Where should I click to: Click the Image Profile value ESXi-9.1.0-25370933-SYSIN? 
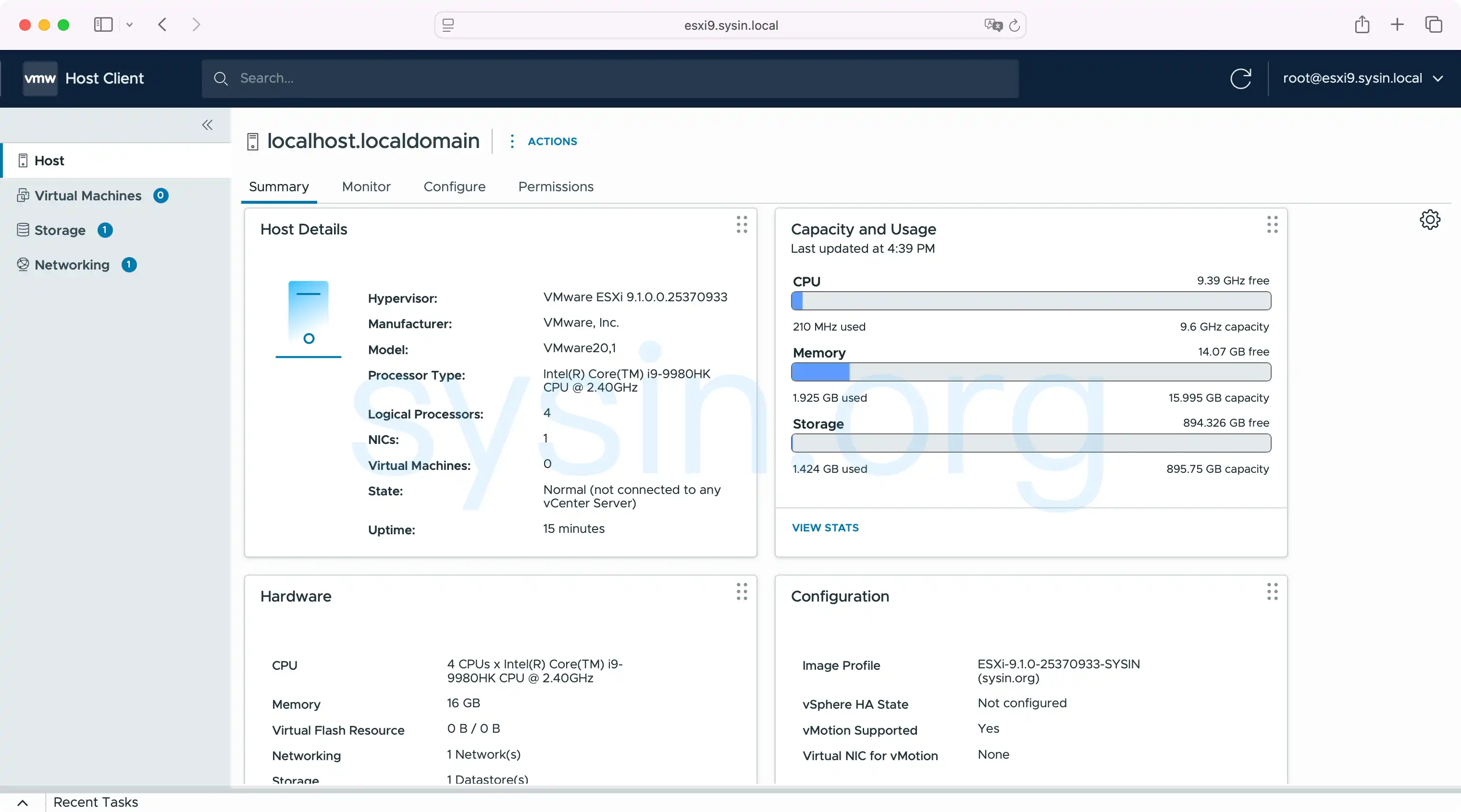point(1059,671)
